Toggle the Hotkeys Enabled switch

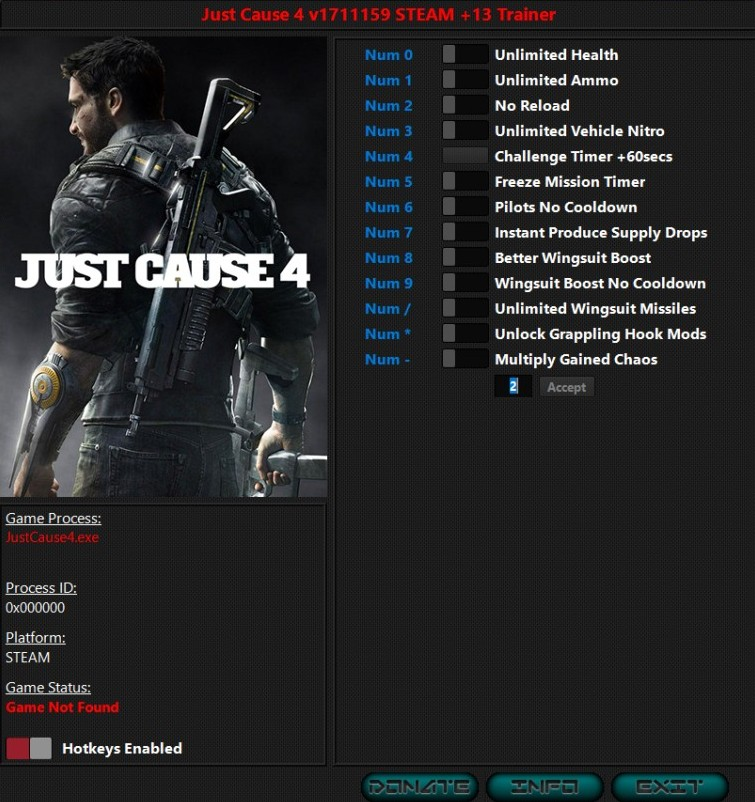pos(29,748)
